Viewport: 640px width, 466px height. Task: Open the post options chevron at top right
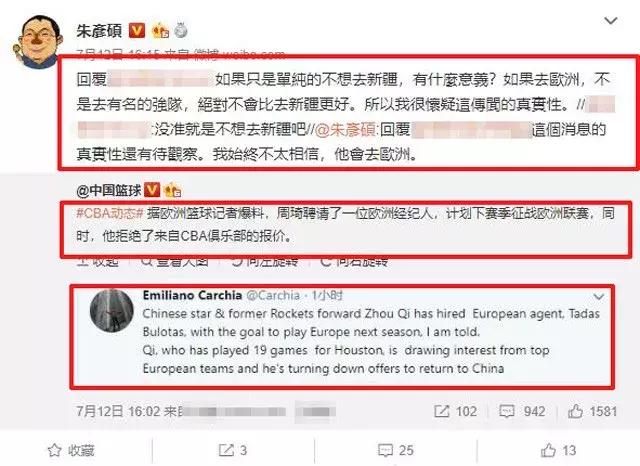pos(610,20)
